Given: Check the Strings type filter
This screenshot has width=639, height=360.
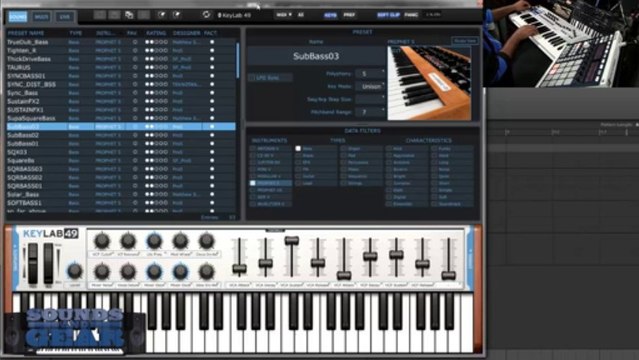Looking at the screenshot, I should 344,183.
